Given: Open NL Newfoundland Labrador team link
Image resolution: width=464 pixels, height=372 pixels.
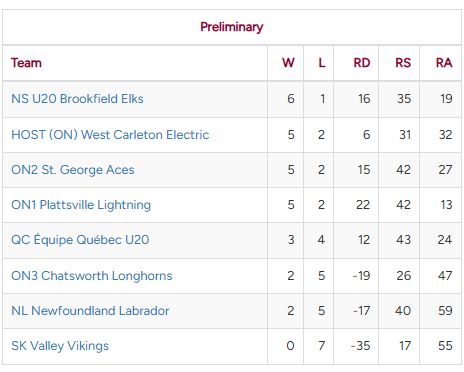Looking at the screenshot, I should click(90, 311).
